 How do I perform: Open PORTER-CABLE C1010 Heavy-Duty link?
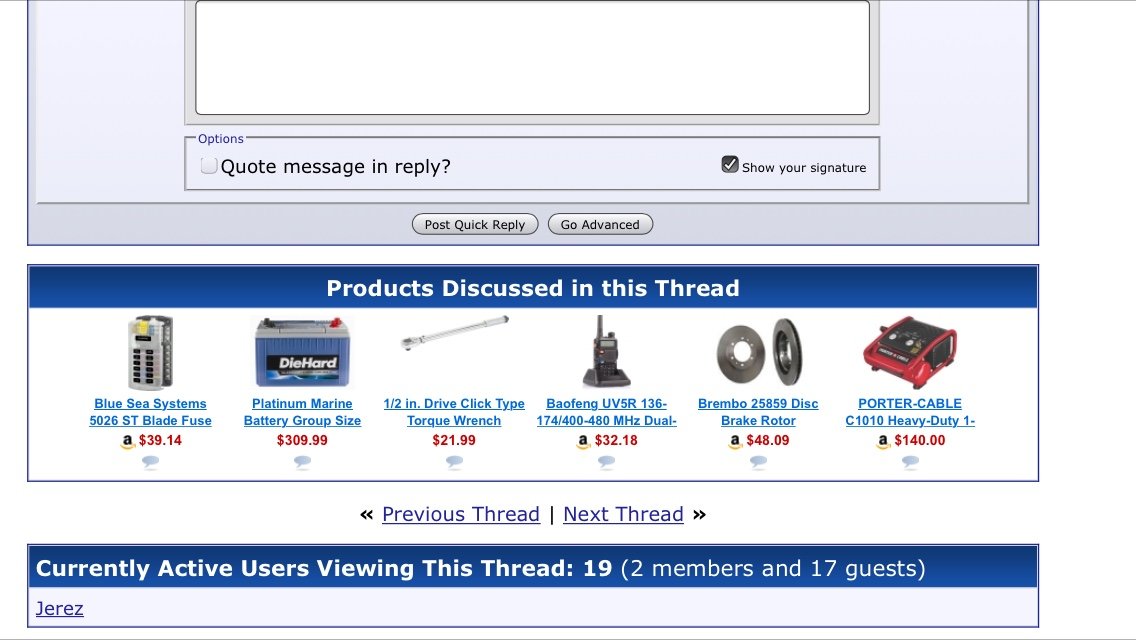910,412
